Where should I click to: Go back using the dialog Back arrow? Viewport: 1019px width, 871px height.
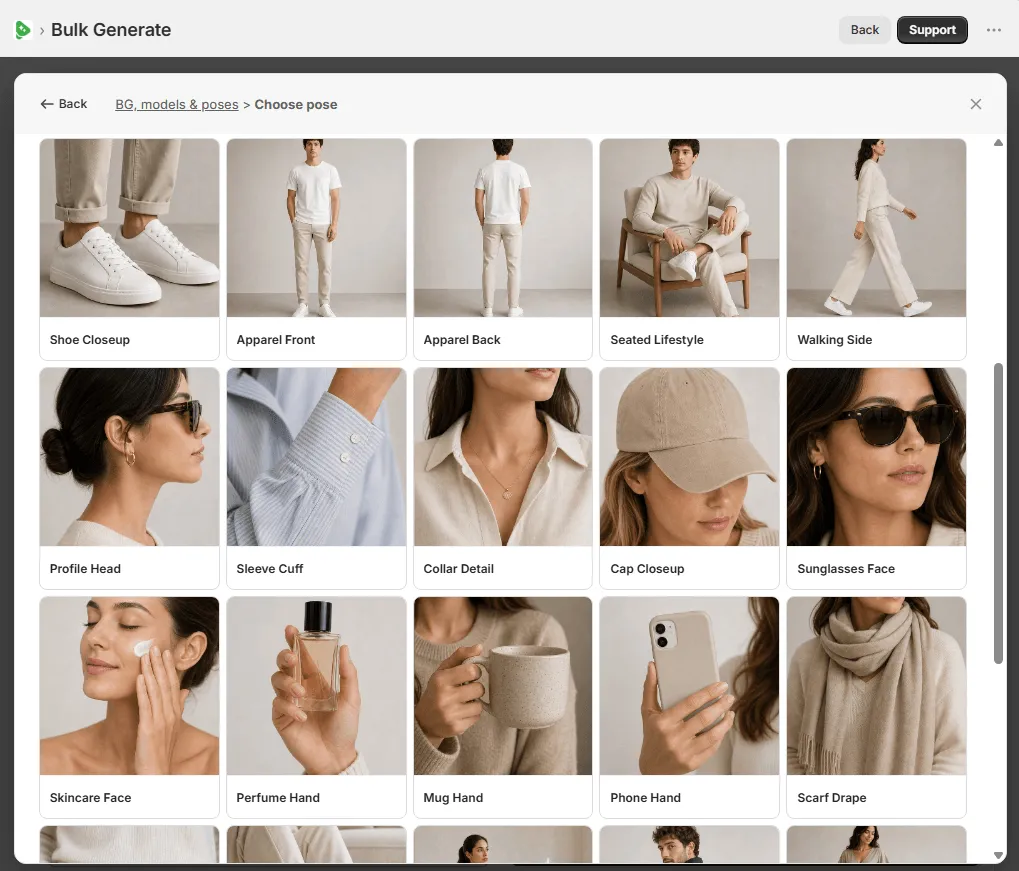point(64,104)
